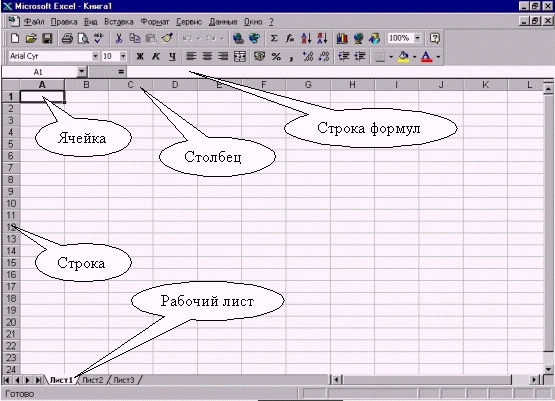Open the Borders dropdown arrow
The height and width of the screenshot is (401, 555).
391,57
